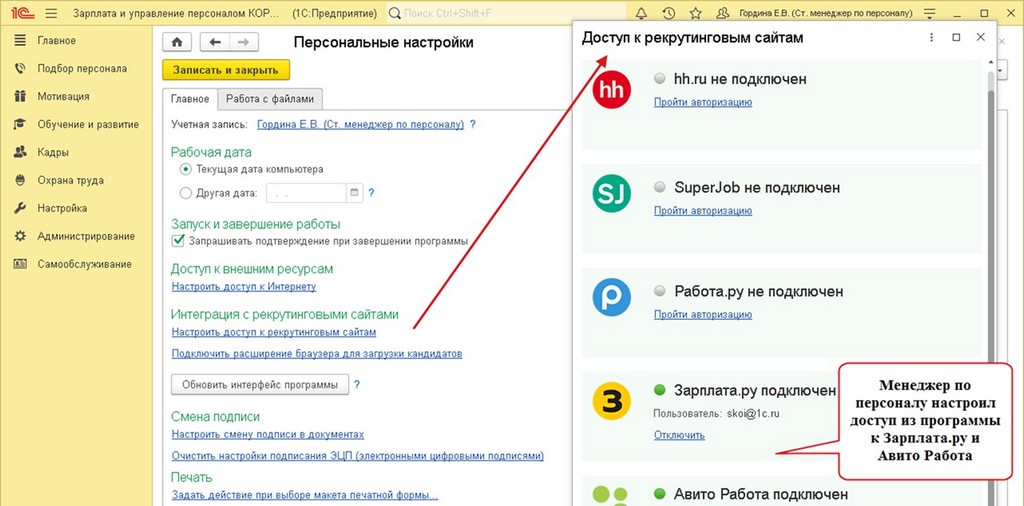1024x506 pixels.
Task: Click the SuperJob SJ logo icon
Action: pos(611,193)
